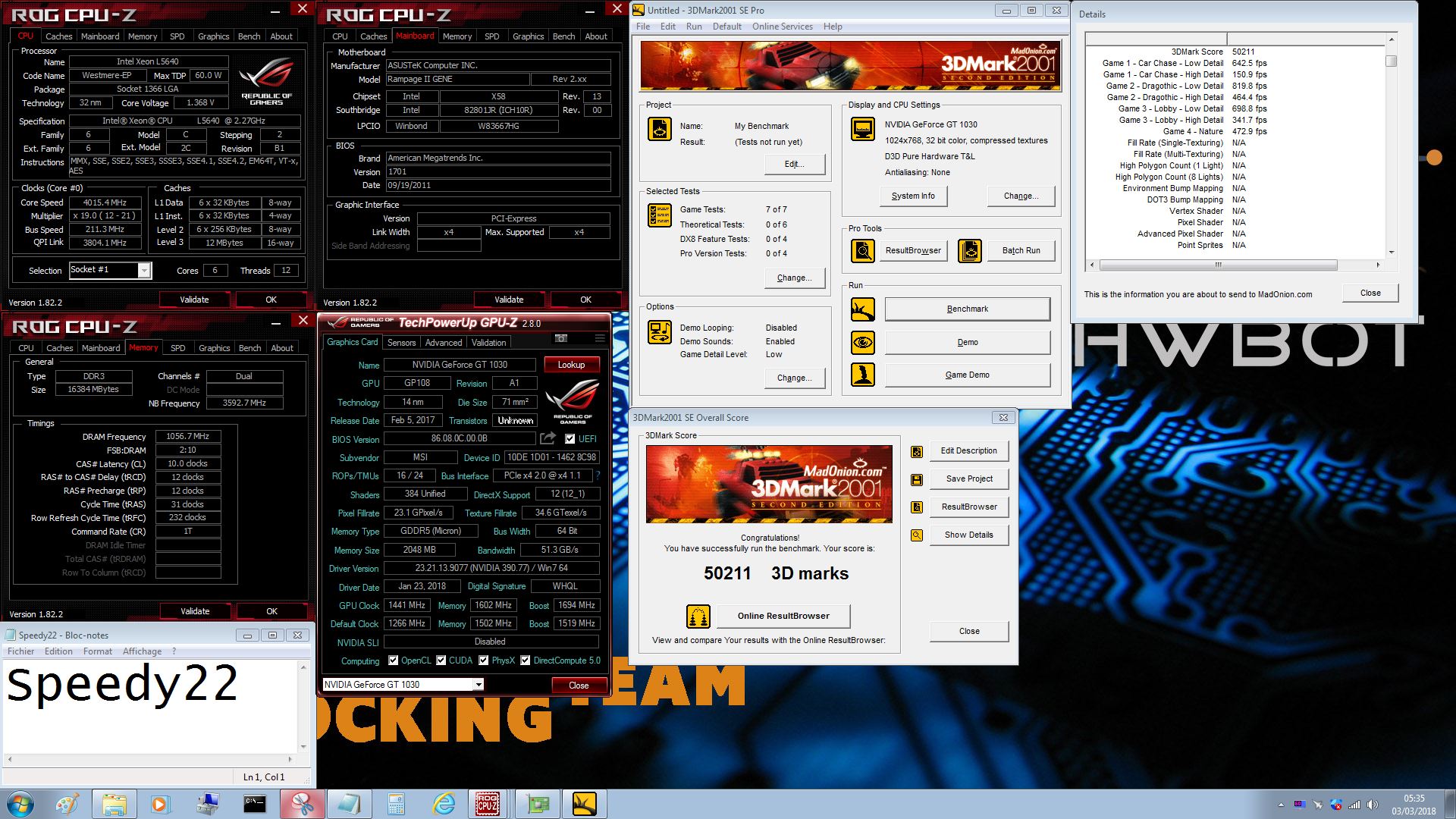
Task: Open the Default menu in 3DMark2001
Action: point(726,27)
